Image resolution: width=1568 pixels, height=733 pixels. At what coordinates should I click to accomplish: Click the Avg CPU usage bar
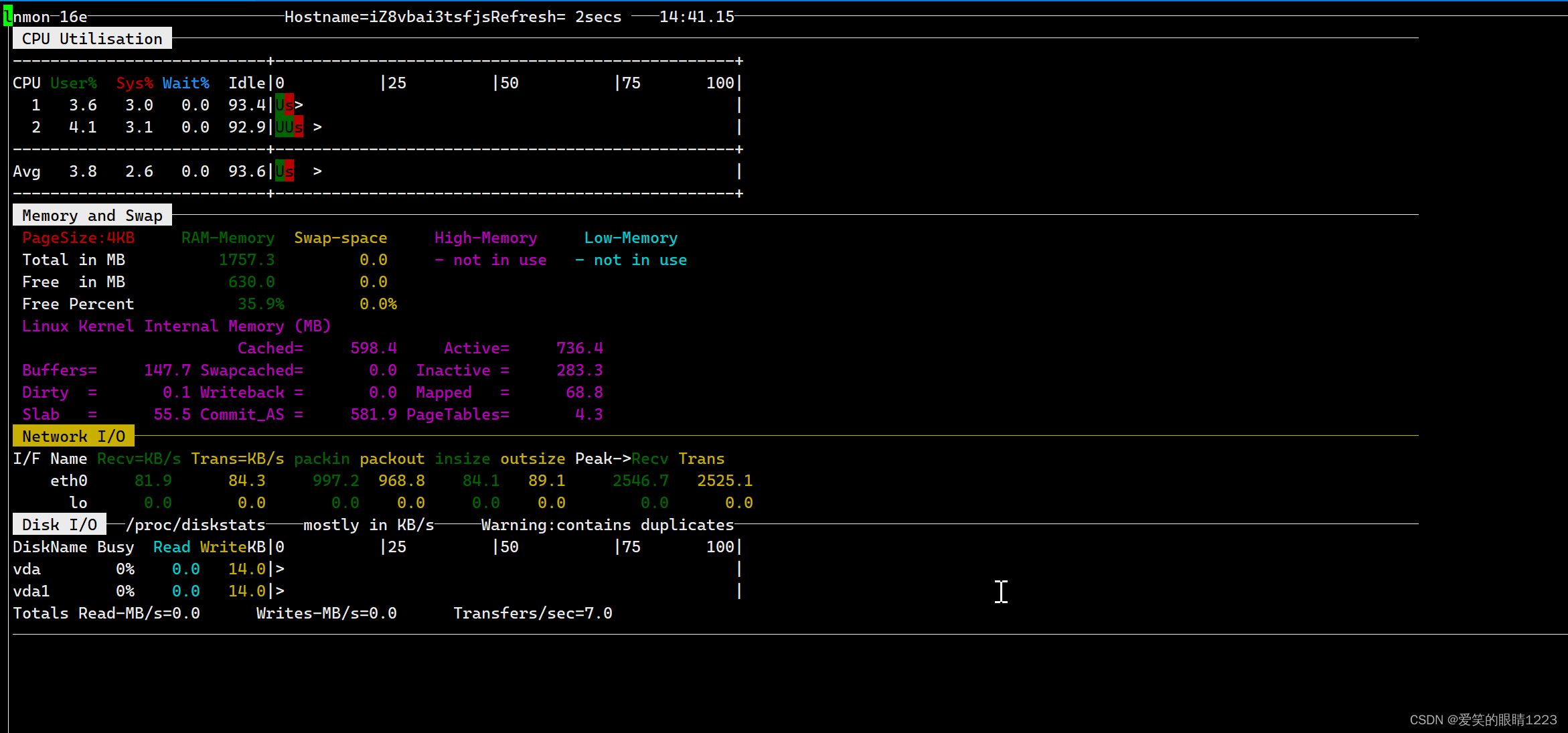point(285,171)
